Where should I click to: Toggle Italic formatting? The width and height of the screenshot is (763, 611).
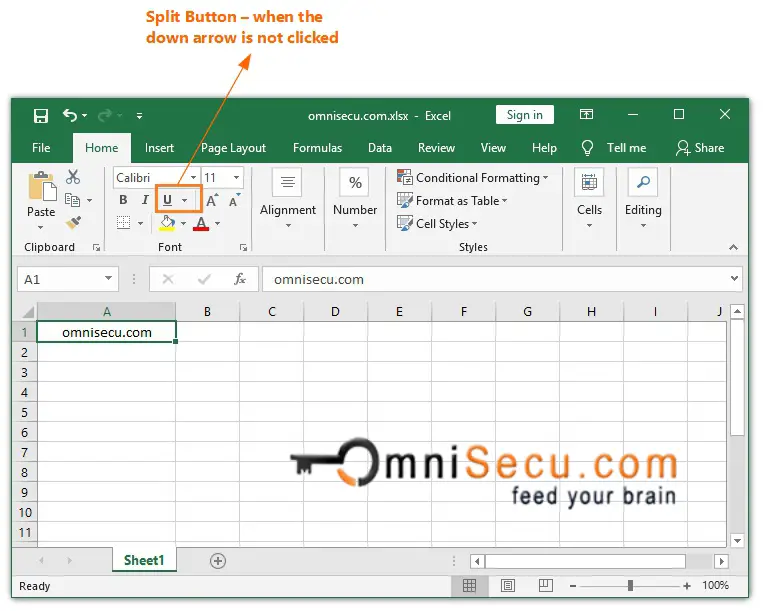(145, 200)
